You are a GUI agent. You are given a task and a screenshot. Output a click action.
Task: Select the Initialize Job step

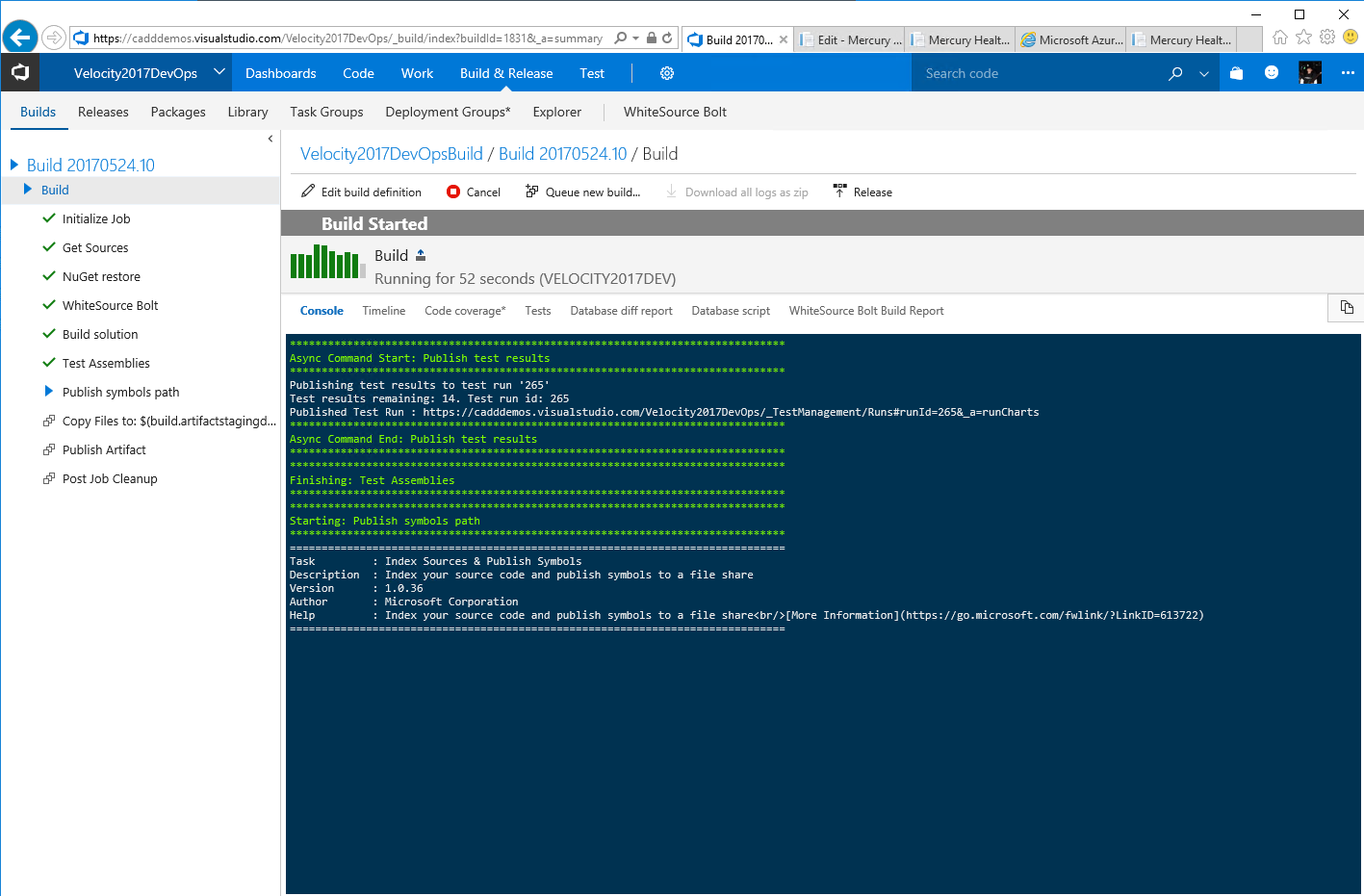pos(96,218)
